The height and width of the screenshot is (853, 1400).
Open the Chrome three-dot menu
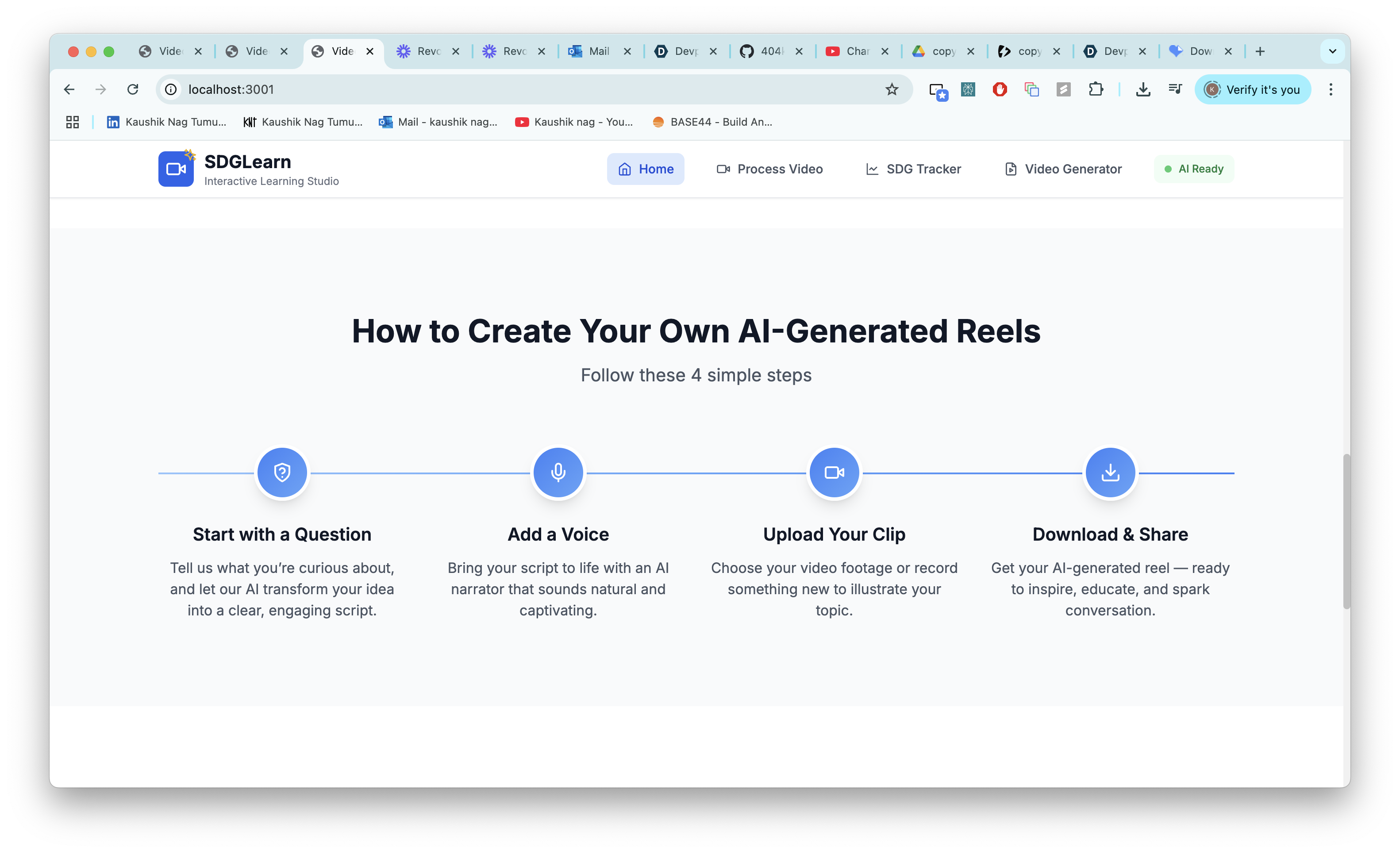pos(1331,89)
